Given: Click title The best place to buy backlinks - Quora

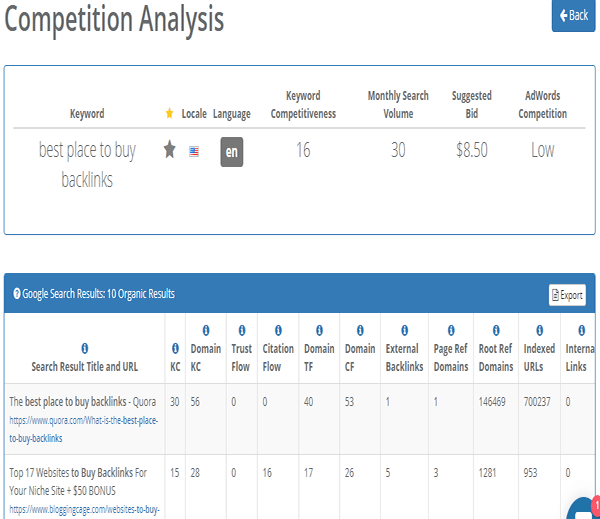Looking at the screenshot, I should point(83,401).
